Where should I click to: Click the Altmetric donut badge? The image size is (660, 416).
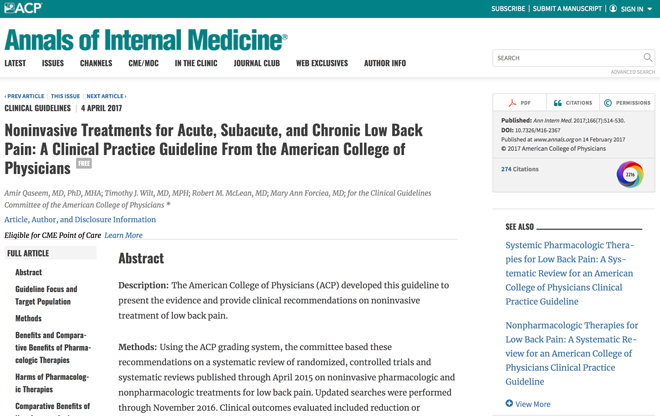tap(630, 174)
